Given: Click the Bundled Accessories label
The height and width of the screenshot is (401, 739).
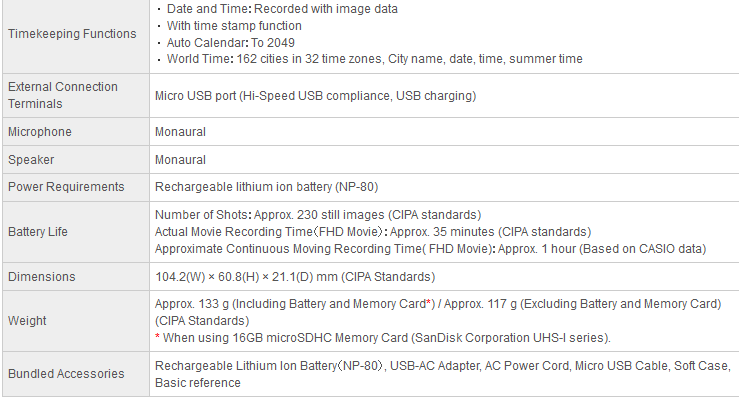Looking at the screenshot, I should [x=66, y=374].
